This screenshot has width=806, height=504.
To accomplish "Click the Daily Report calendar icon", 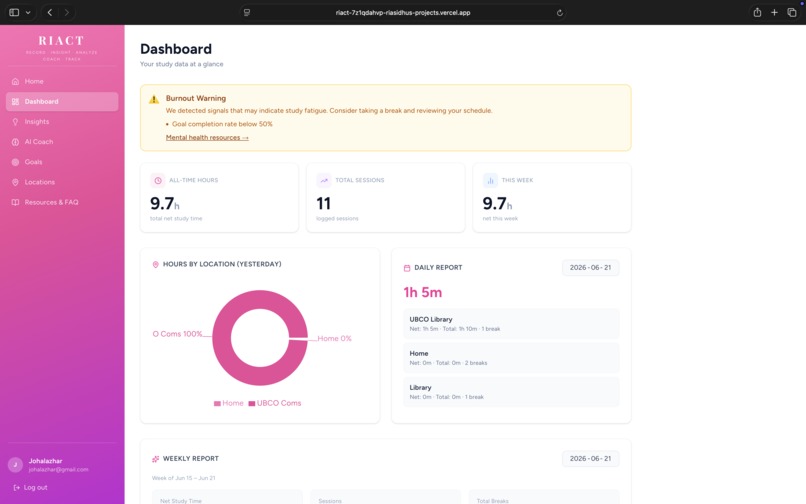I will point(407,268).
